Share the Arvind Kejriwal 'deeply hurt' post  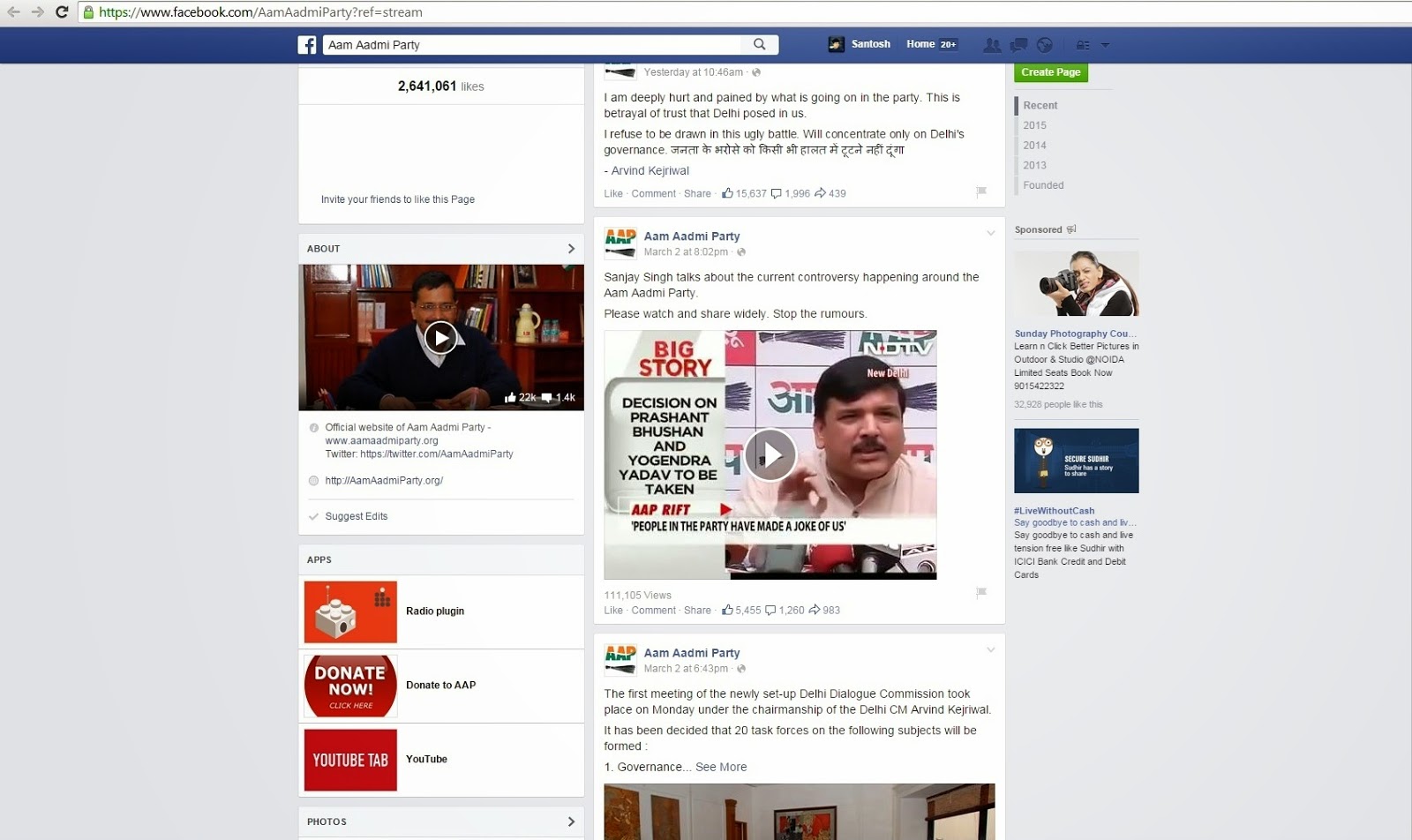[x=697, y=193]
